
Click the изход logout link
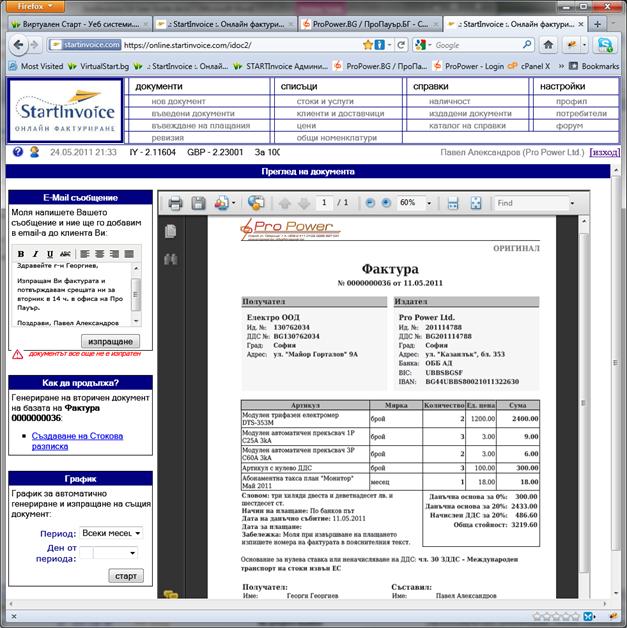tap(605, 152)
